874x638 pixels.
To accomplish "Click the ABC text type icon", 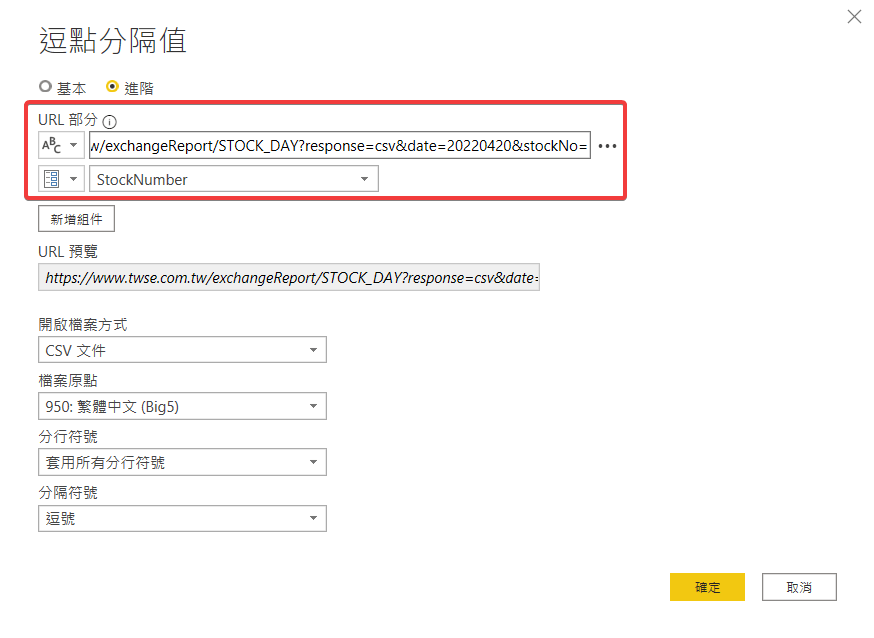I will (x=50, y=146).
